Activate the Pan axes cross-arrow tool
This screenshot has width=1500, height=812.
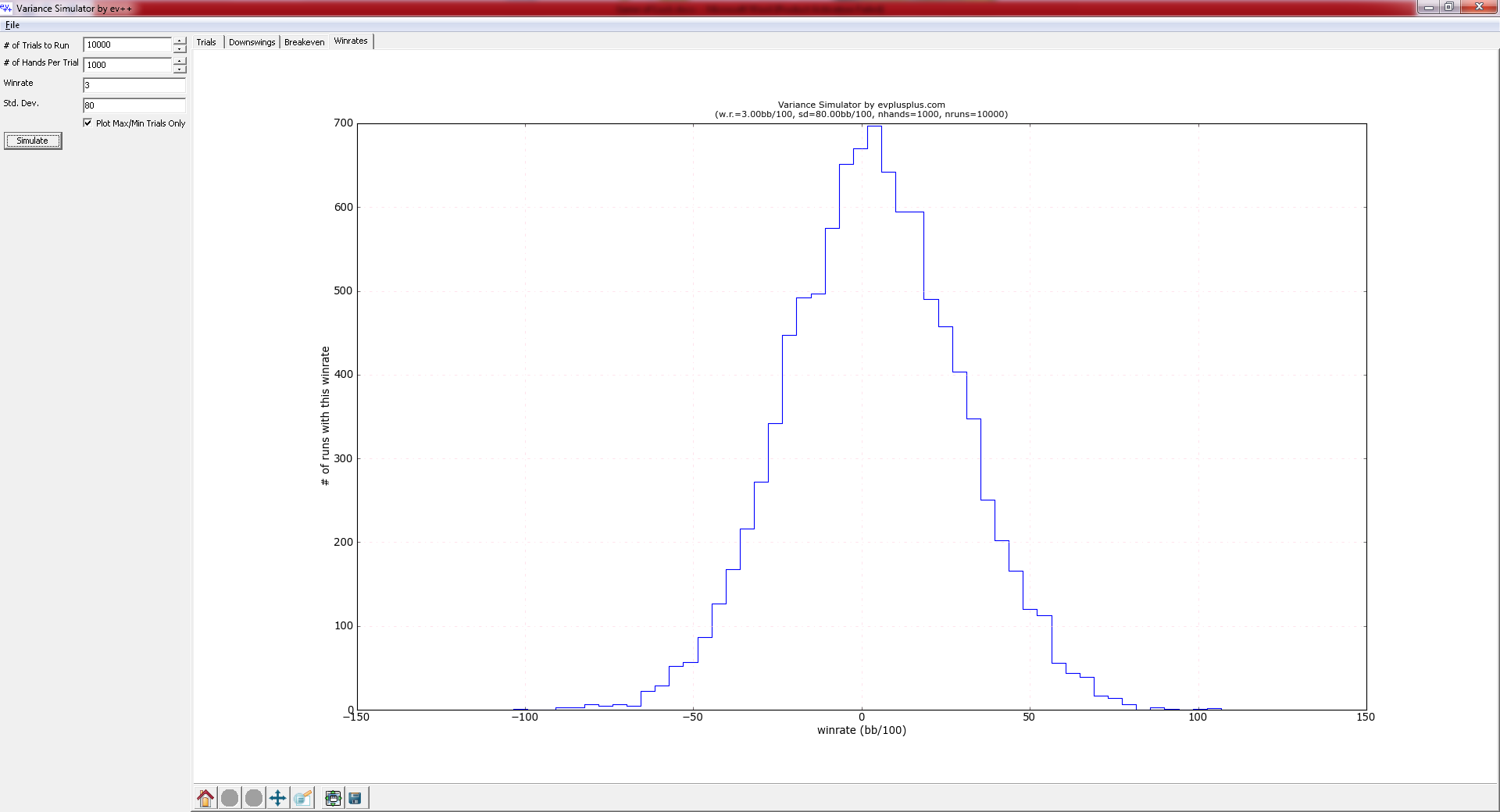[278, 798]
